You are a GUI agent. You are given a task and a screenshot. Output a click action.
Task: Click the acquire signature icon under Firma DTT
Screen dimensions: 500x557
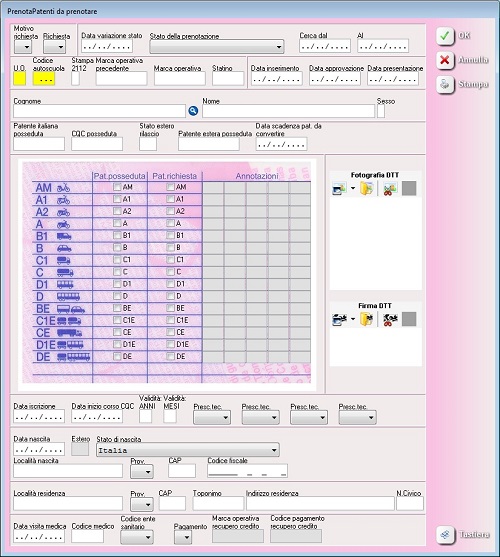point(339,319)
